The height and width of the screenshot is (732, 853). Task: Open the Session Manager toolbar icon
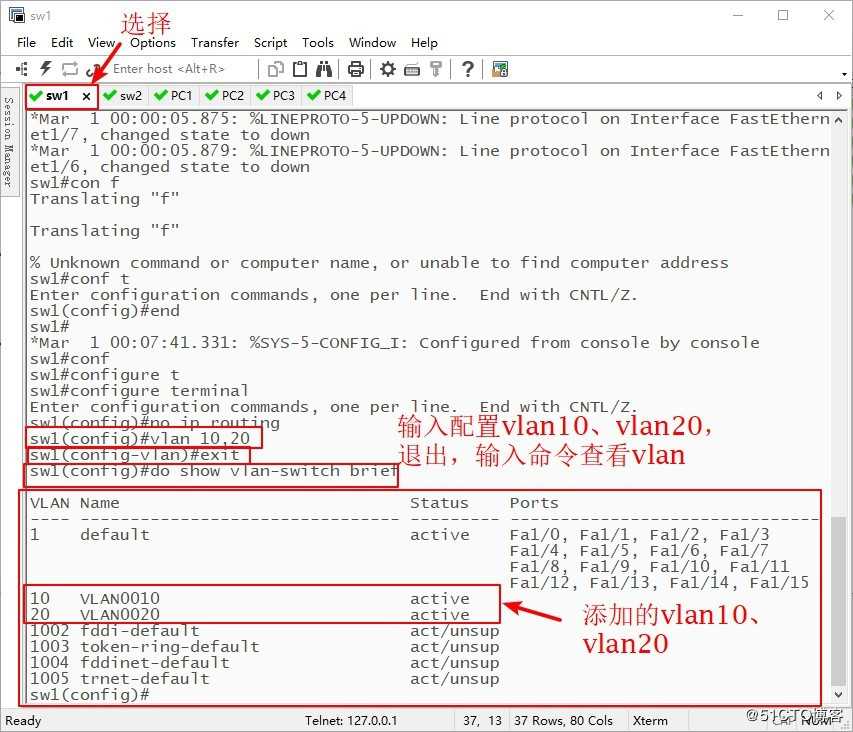(x=22, y=69)
